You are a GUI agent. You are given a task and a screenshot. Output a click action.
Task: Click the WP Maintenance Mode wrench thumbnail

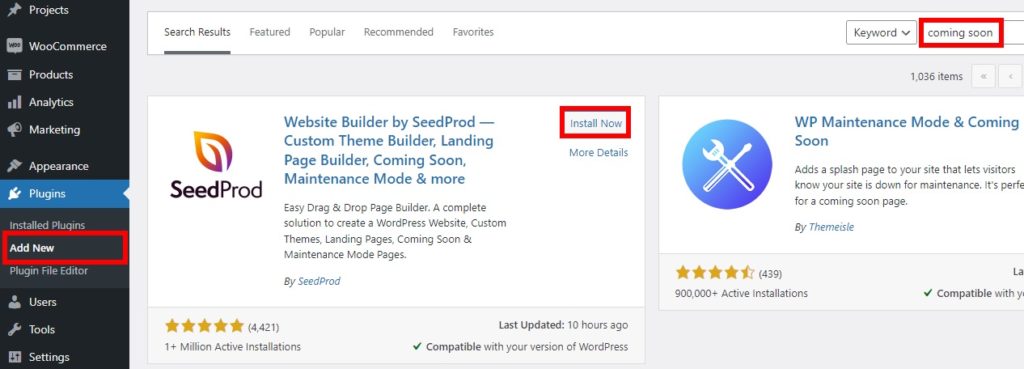click(727, 165)
